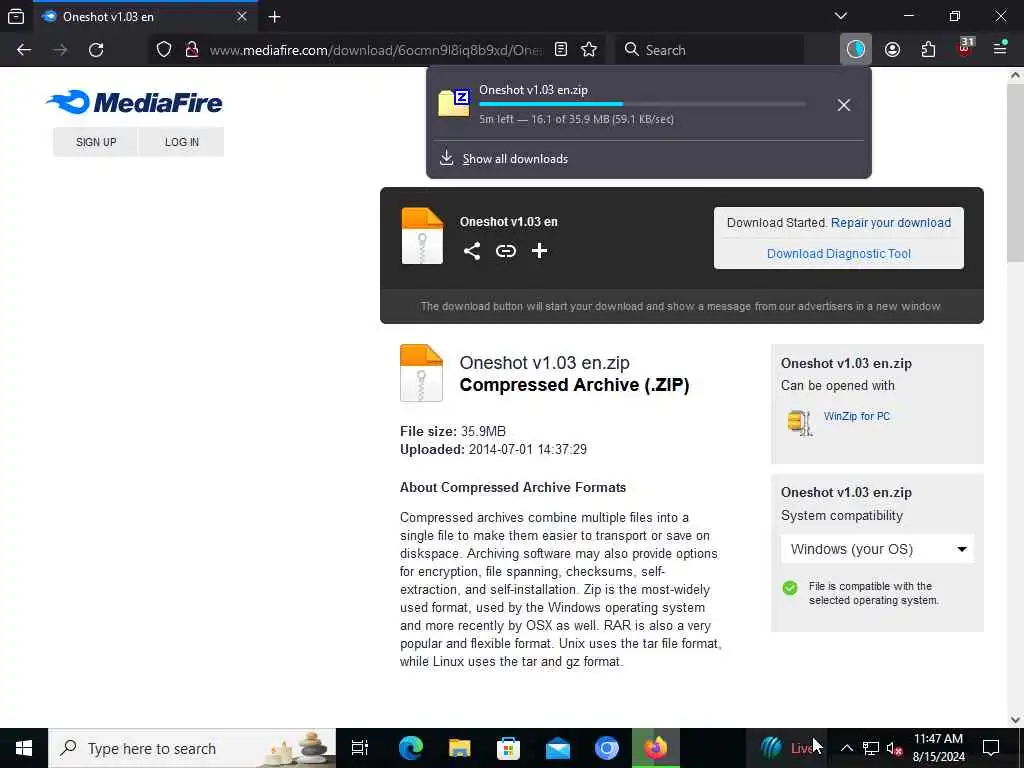Open the downloads panel toolbar button
The width and height of the screenshot is (1024, 768).
pos(856,50)
